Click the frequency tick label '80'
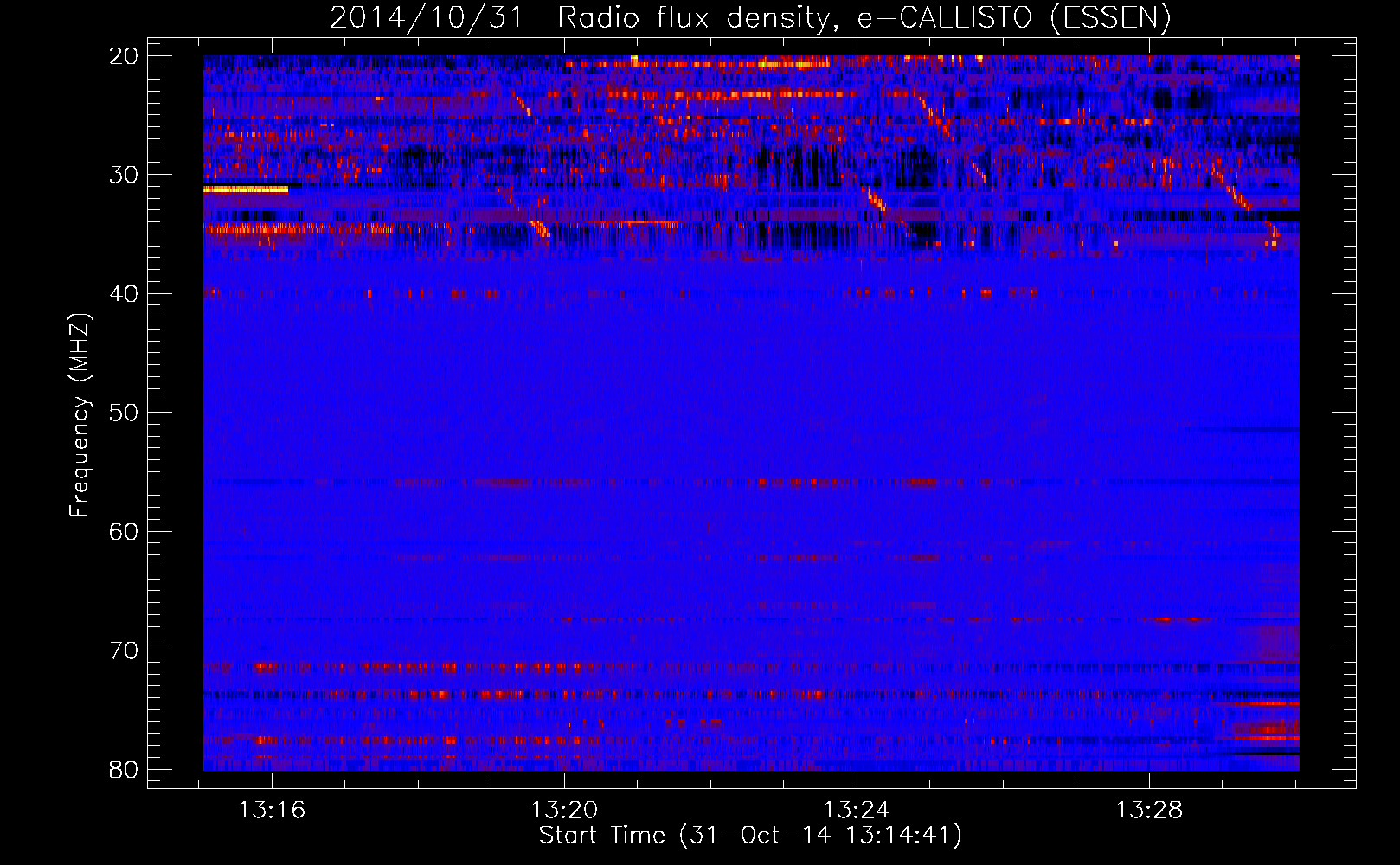1400x865 pixels. pyautogui.click(x=125, y=770)
